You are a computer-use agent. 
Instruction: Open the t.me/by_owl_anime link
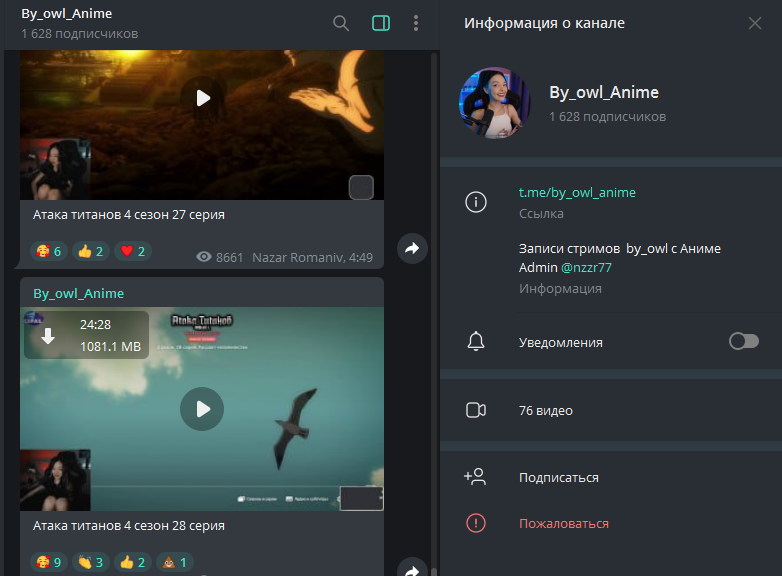click(577, 192)
